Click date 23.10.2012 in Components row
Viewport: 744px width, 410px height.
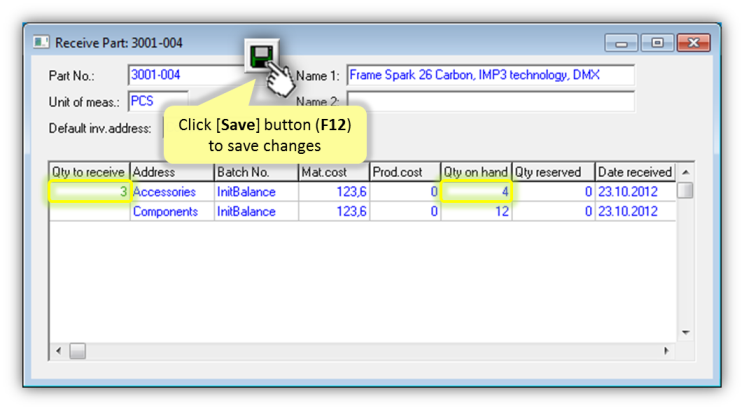point(635,211)
